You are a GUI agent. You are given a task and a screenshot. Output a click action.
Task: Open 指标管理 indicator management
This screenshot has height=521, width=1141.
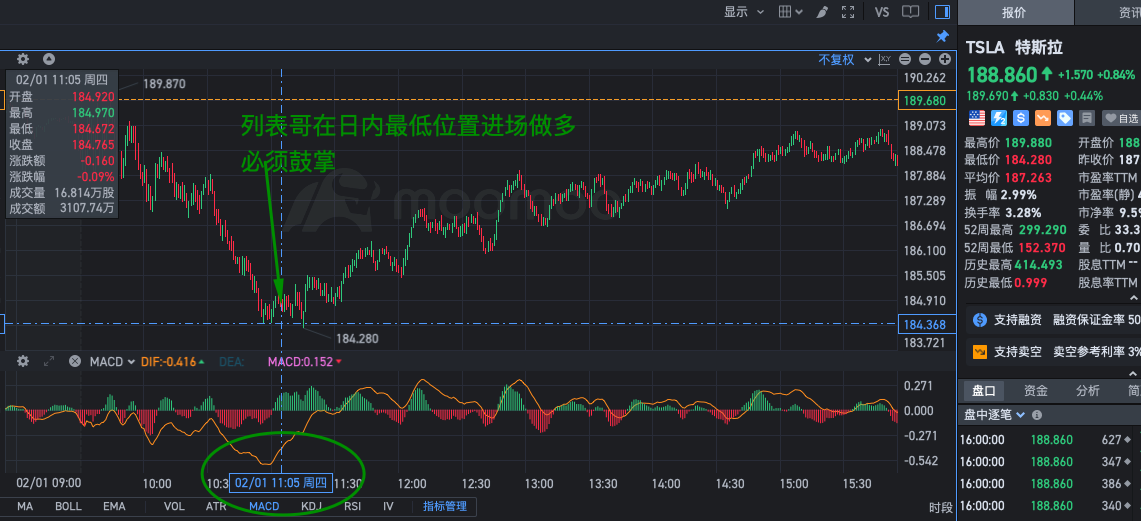(445, 506)
